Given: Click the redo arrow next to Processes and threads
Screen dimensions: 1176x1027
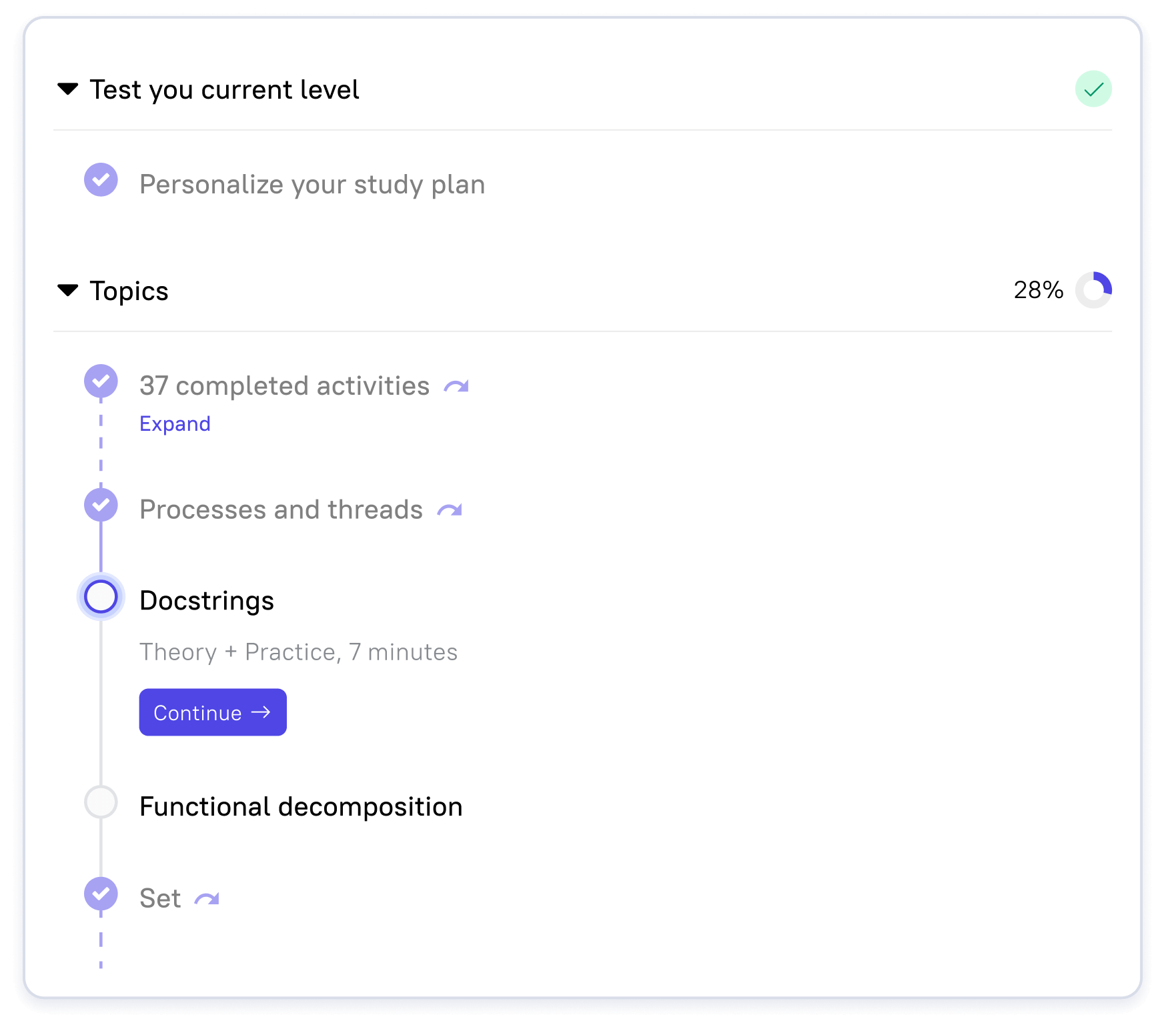Looking at the screenshot, I should (450, 511).
